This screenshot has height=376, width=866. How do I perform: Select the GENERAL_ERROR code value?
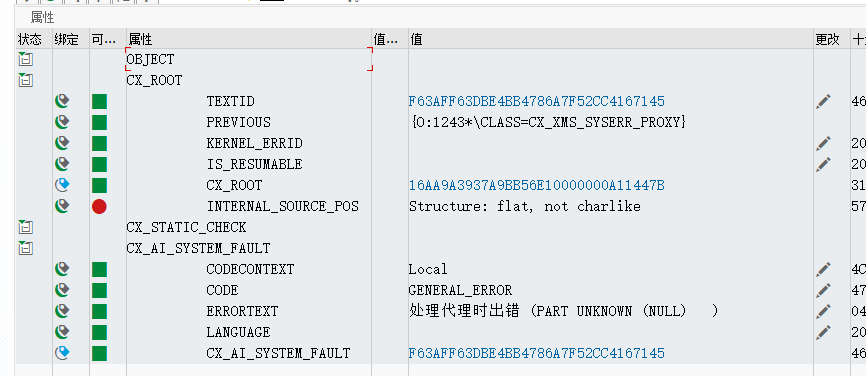click(460, 290)
